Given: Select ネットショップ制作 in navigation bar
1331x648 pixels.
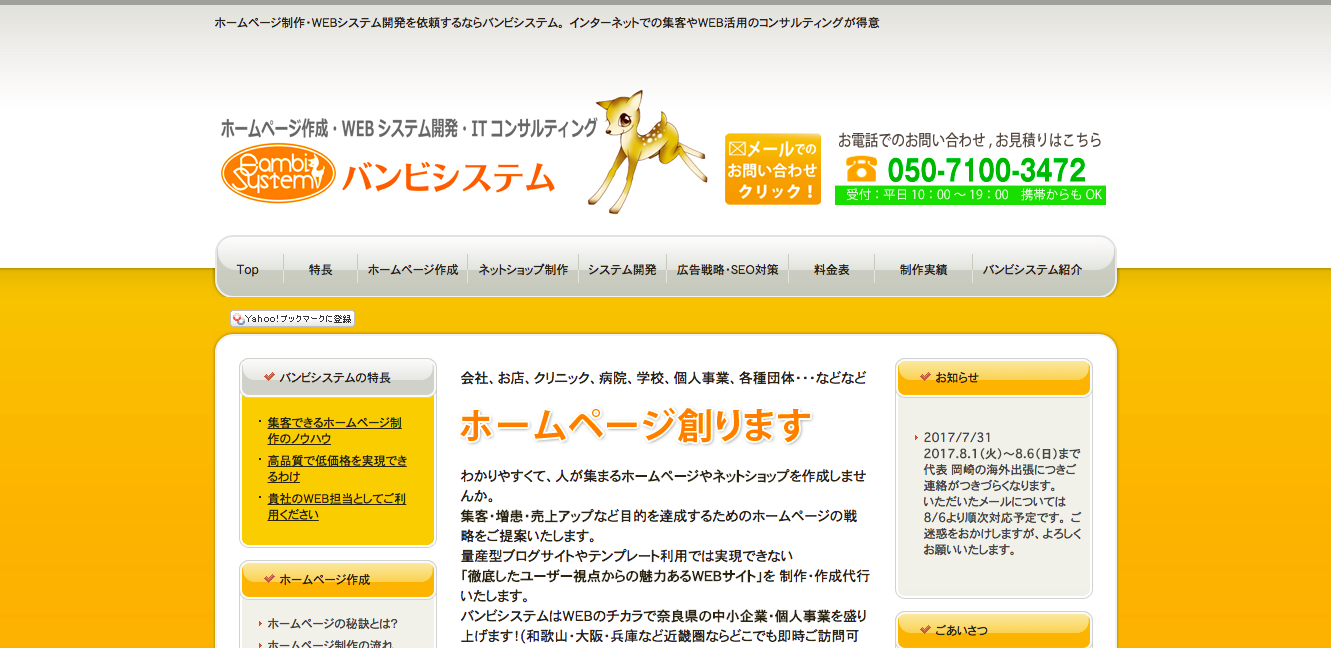Looking at the screenshot, I should 522,270.
